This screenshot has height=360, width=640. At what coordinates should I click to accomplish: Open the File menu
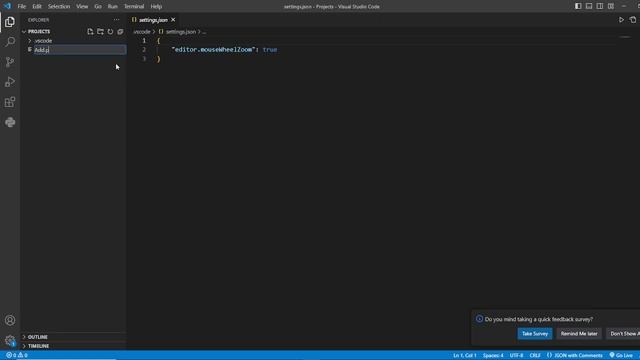coord(22,7)
